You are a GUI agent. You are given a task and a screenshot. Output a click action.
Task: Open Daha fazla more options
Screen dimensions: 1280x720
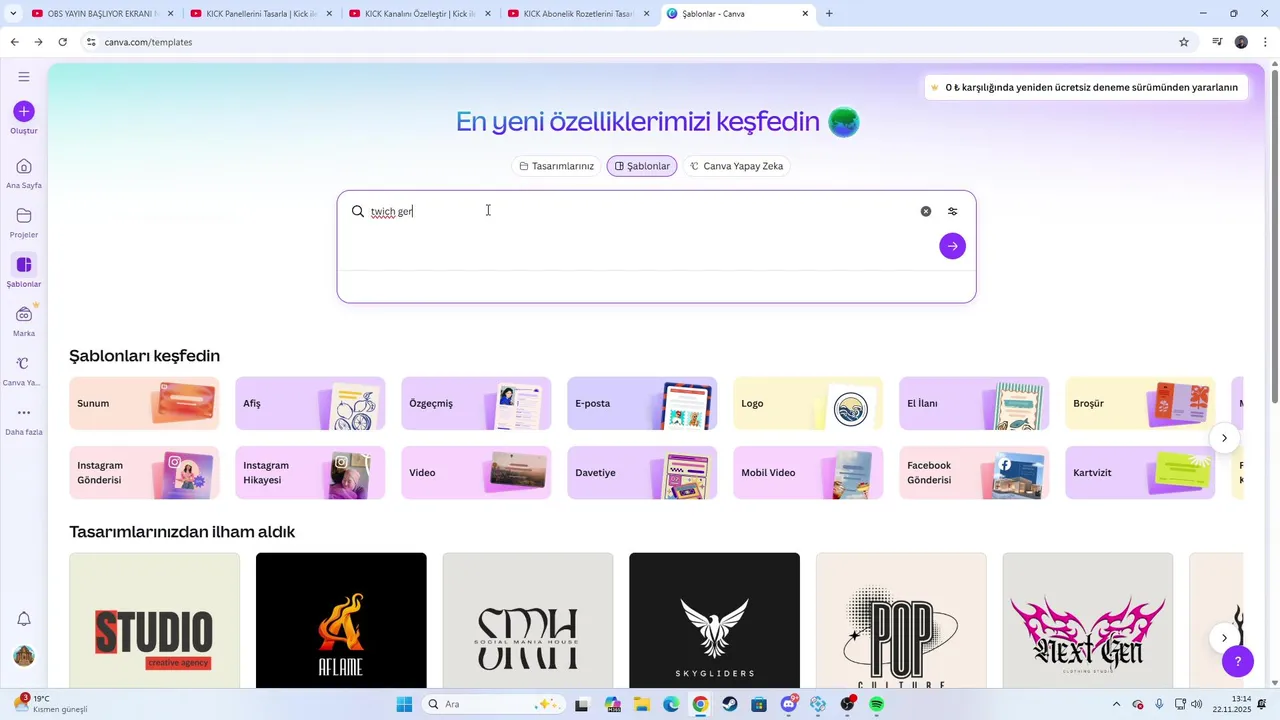[x=24, y=420]
